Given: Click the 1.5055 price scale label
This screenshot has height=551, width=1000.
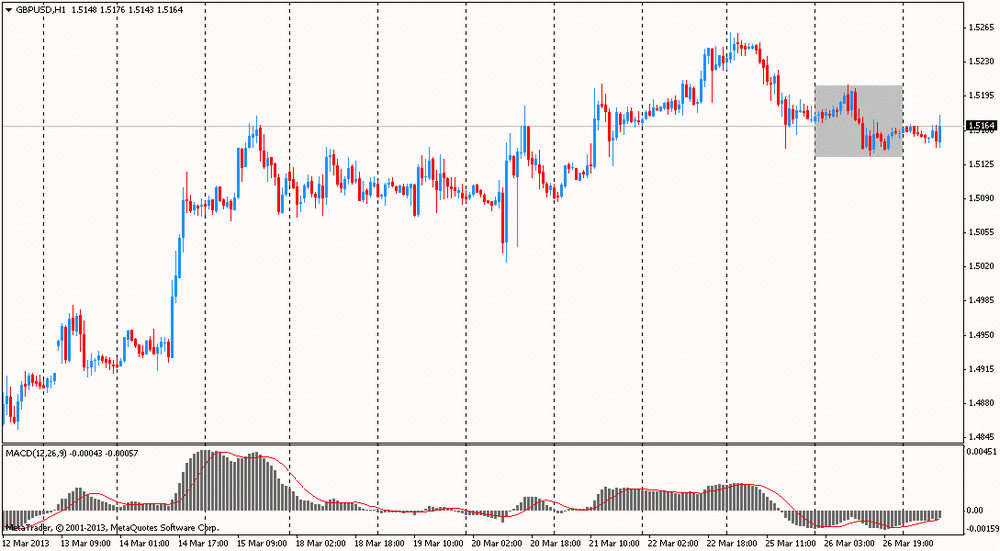Looking at the screenshot, I should [x=981, y=232].
